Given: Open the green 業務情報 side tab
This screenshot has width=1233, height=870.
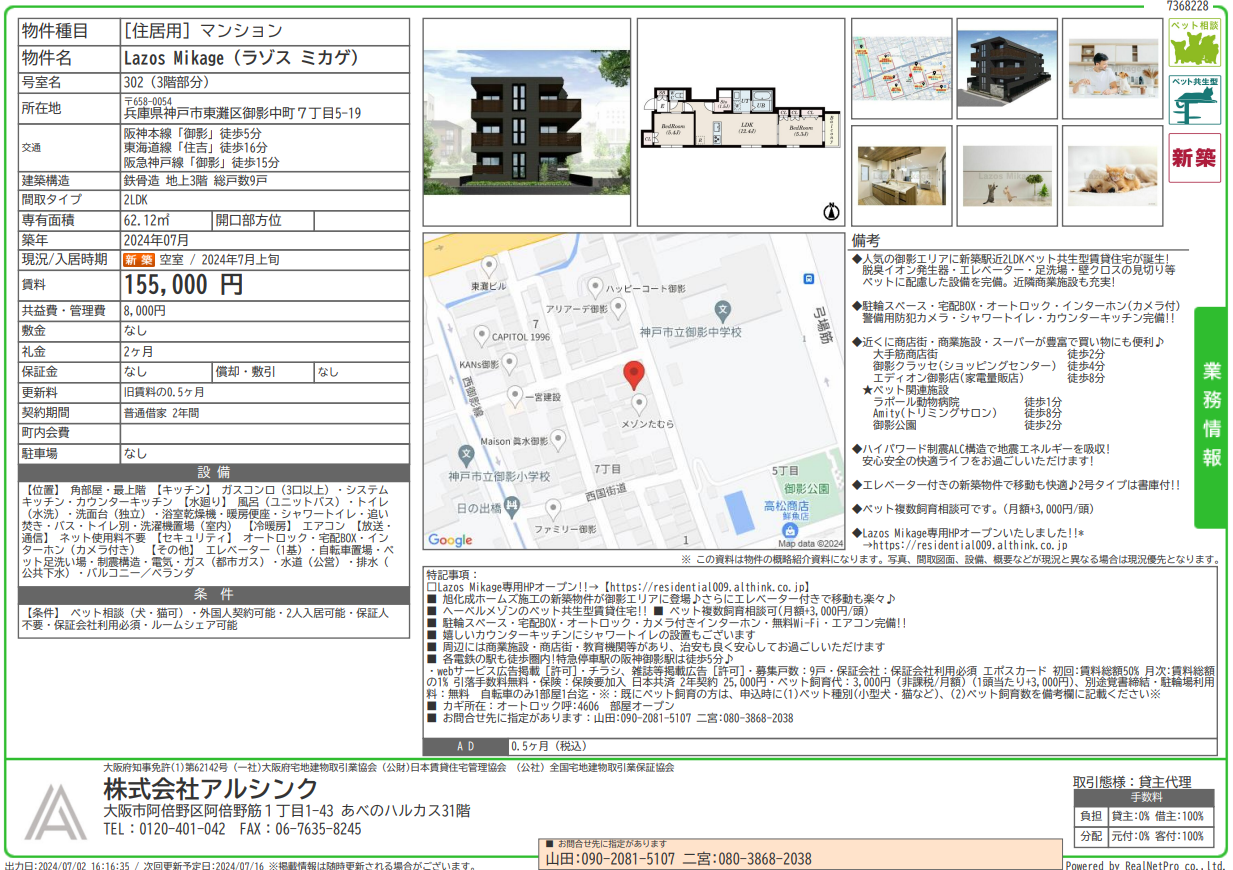Looking at the screenshot, I should (1211, 416).
